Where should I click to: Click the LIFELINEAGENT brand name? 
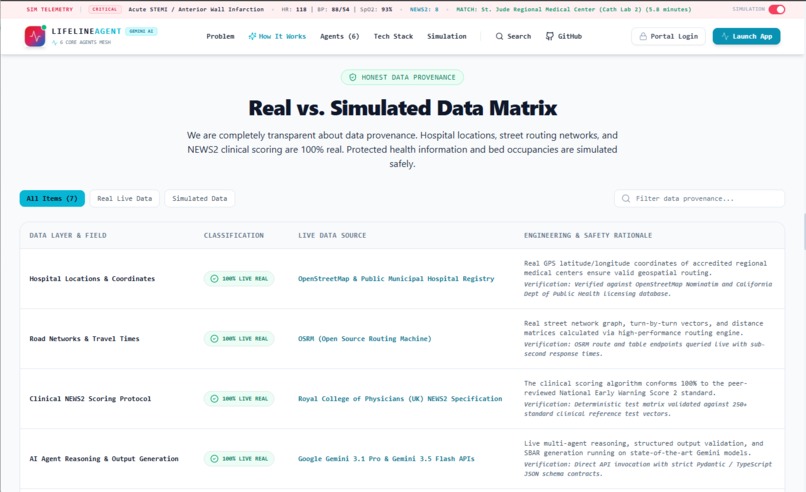(x=86, y=31)
